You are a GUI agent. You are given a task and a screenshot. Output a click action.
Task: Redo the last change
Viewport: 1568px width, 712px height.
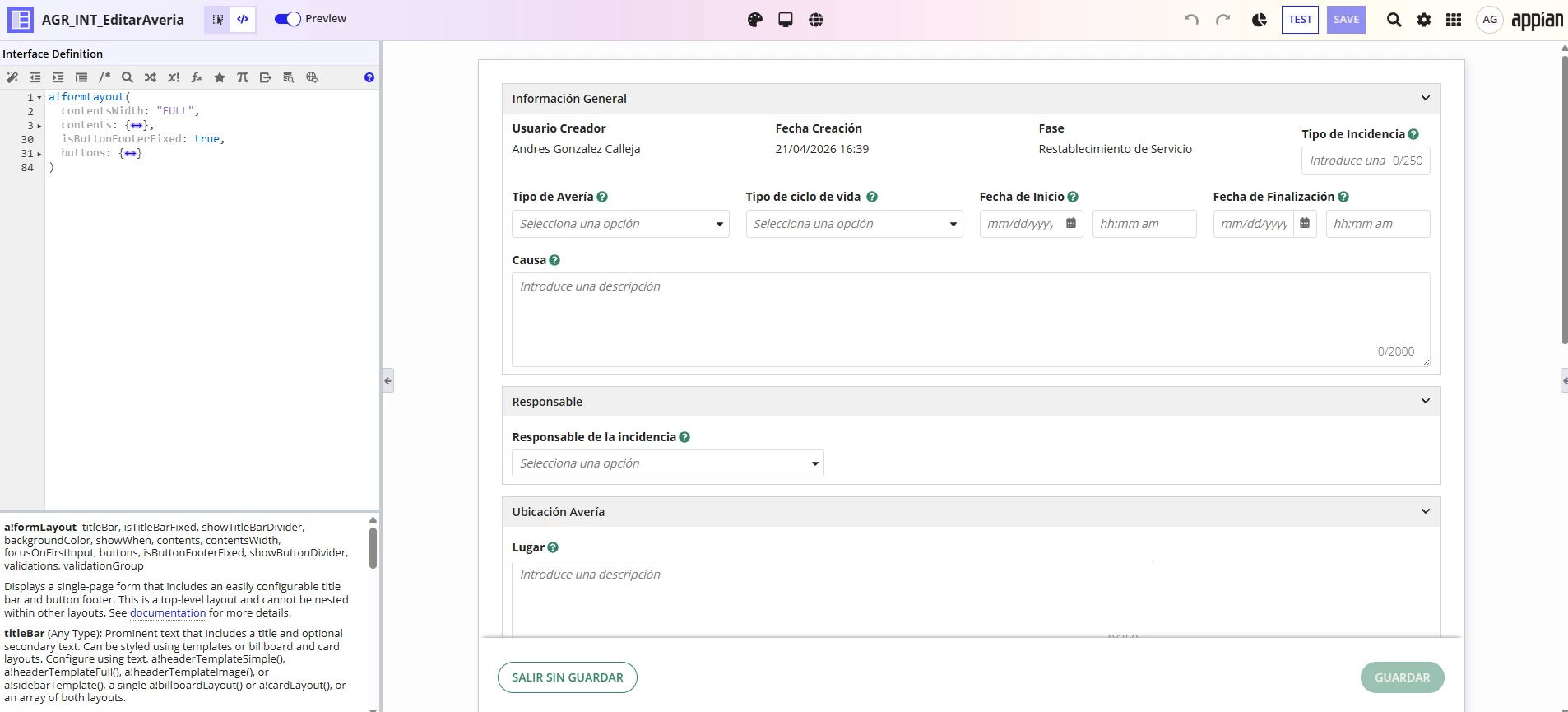[1223, 20]
